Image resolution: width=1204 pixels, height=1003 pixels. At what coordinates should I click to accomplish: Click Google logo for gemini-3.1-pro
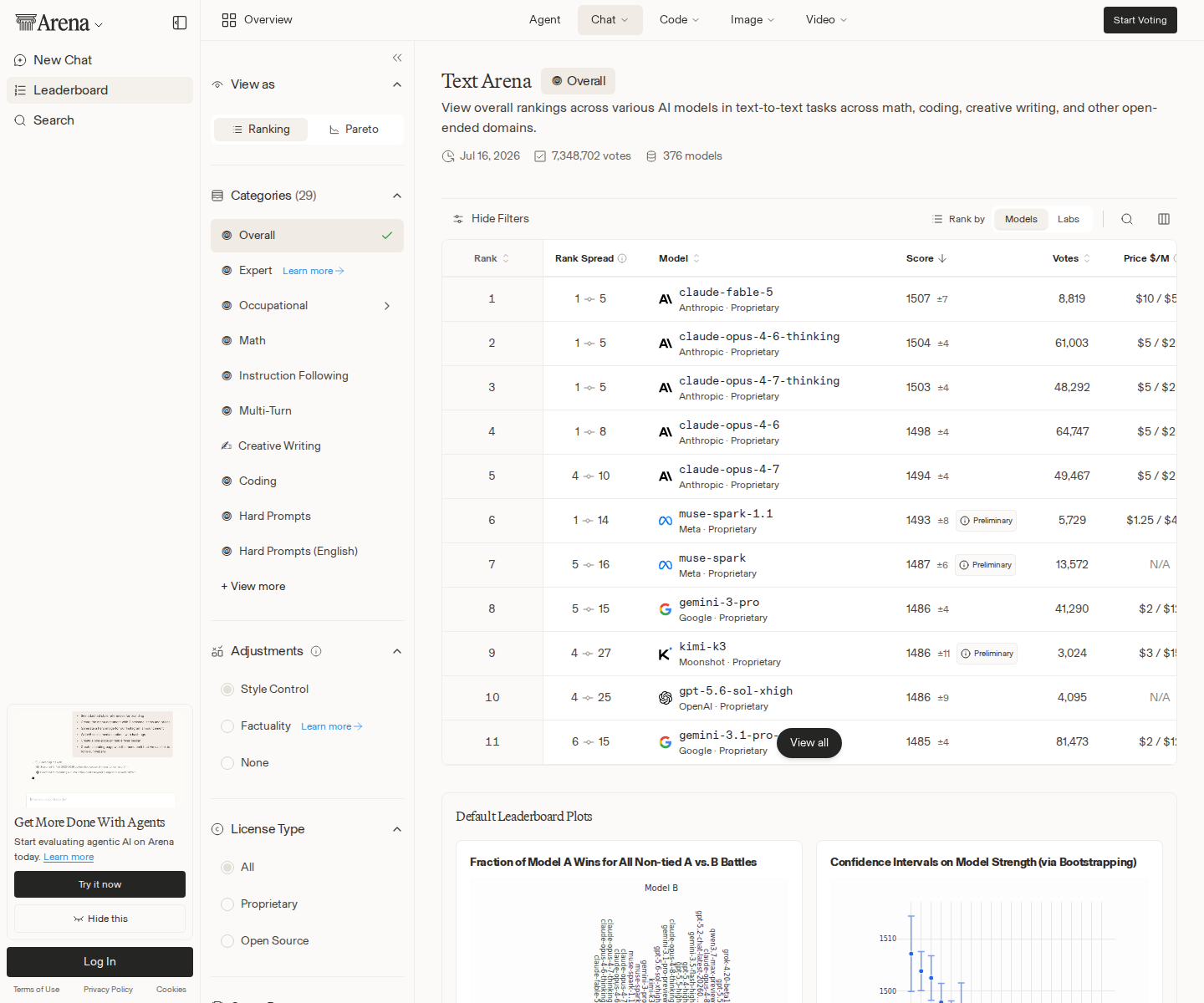[666, 742]
